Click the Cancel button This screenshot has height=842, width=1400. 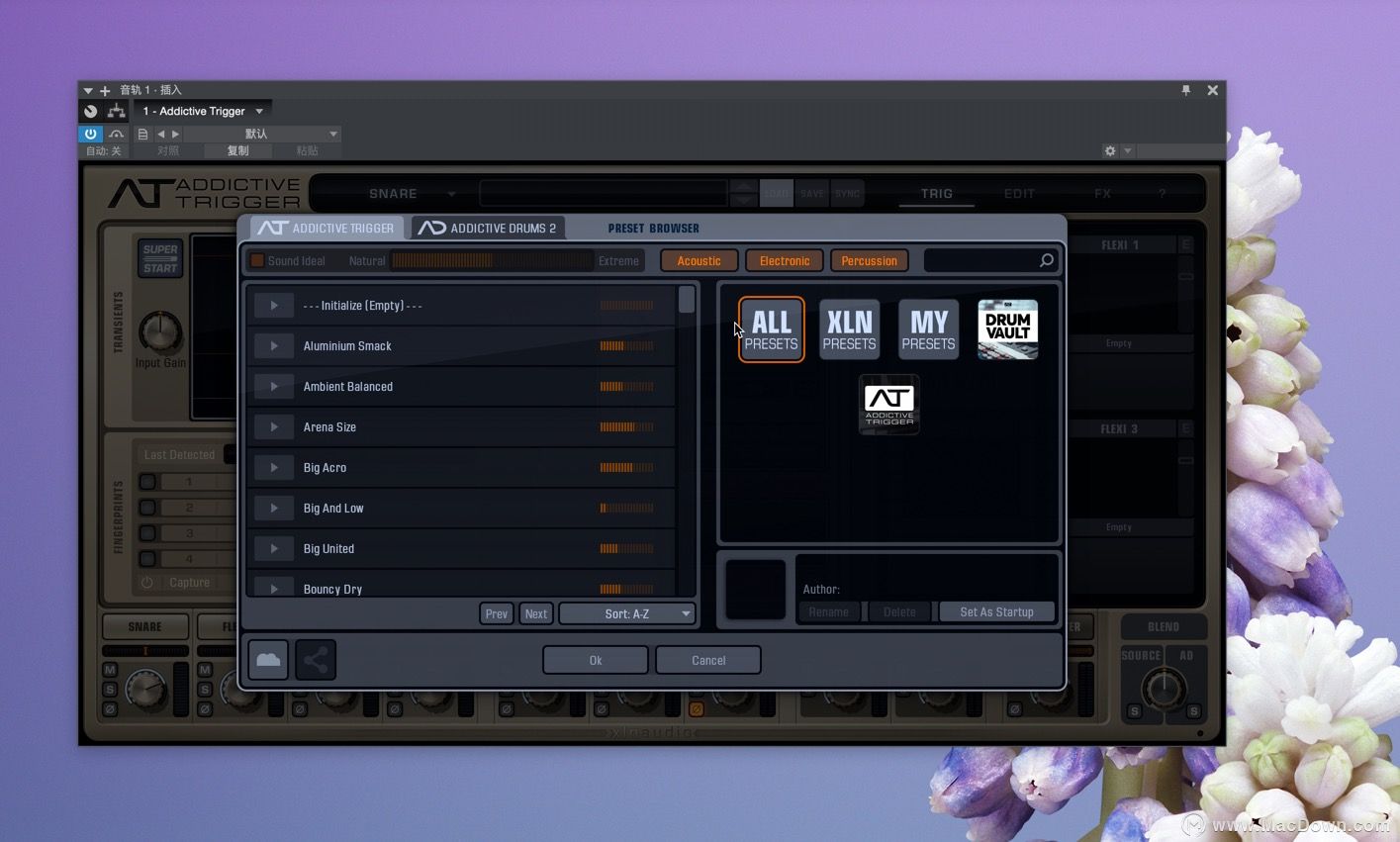[708, 660]
